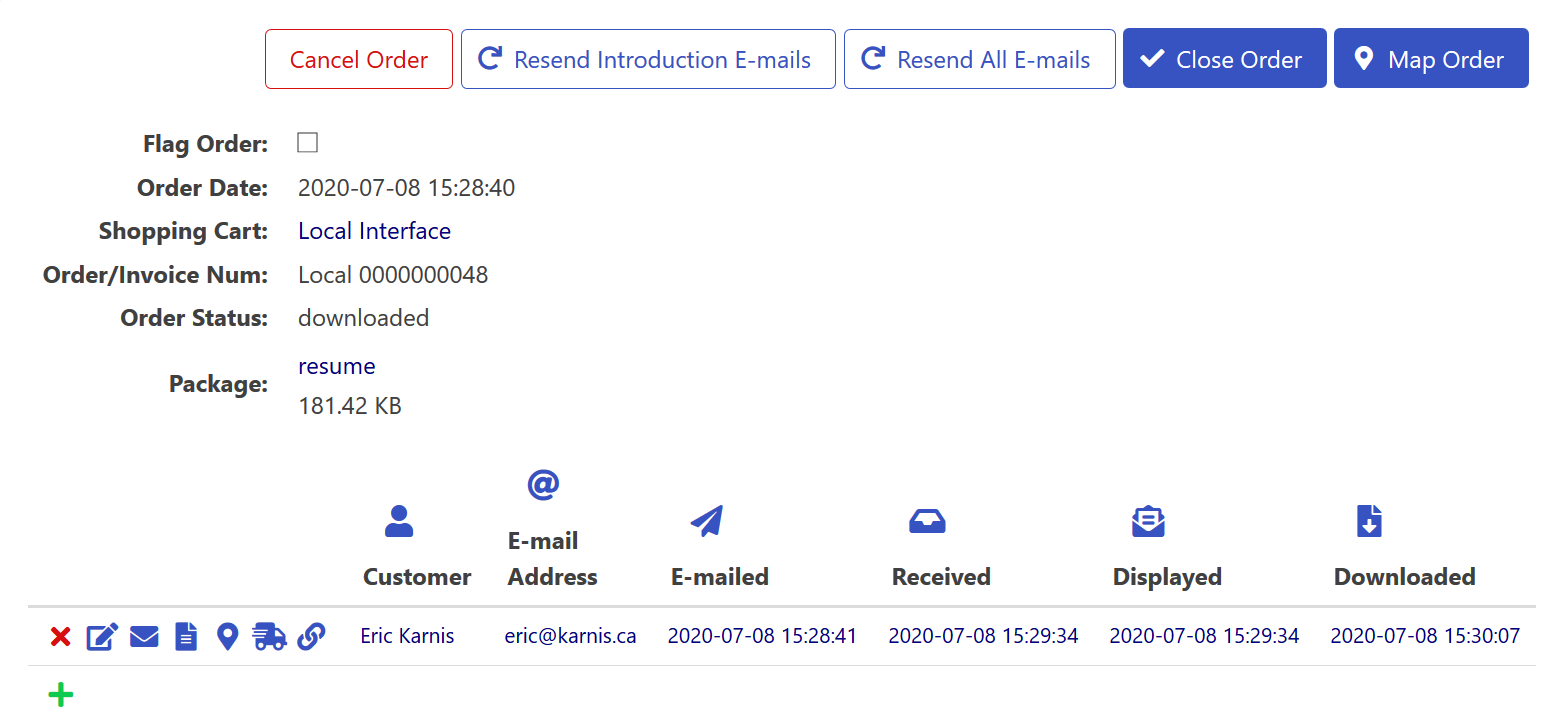Enable the Flag Order checkbox
Image resolution: width=1557 pixels, height=726 pixels.
[x=307, y=142]
